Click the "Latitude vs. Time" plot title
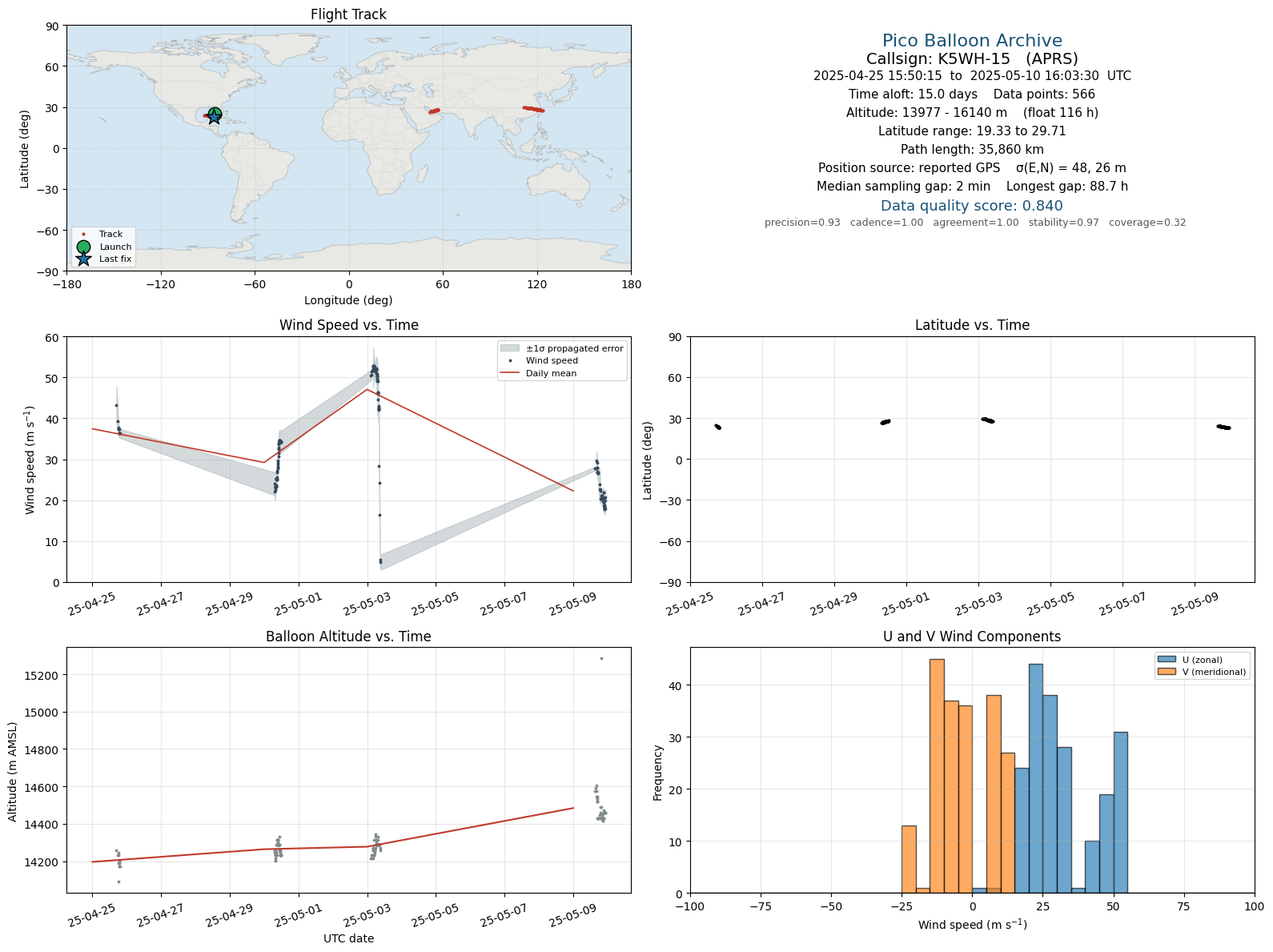Image resolution: width=1273 pixels, height=952 pixels. point(972,325)
